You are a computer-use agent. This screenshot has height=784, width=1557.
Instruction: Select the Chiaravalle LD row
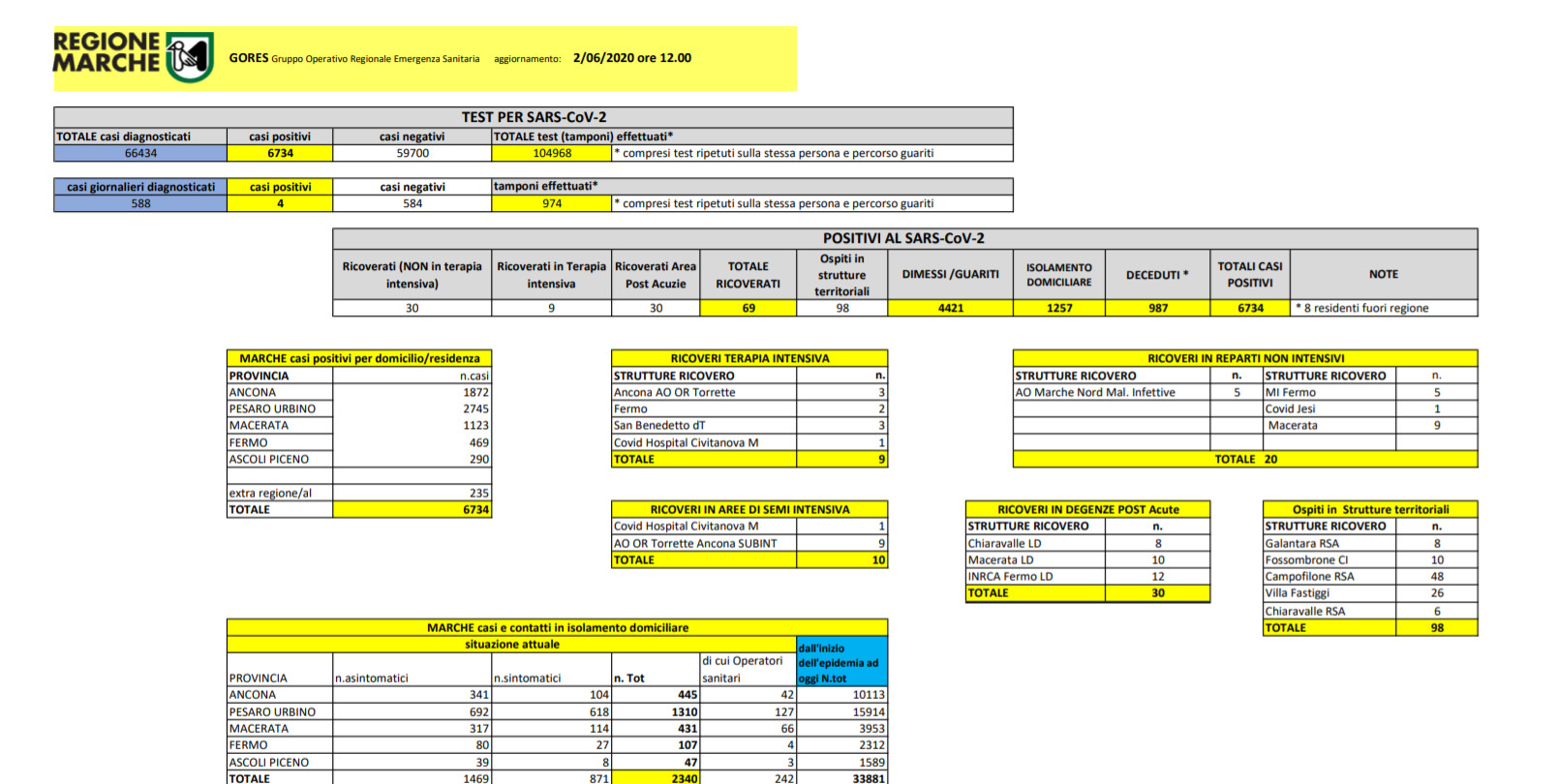point(1088,543)
